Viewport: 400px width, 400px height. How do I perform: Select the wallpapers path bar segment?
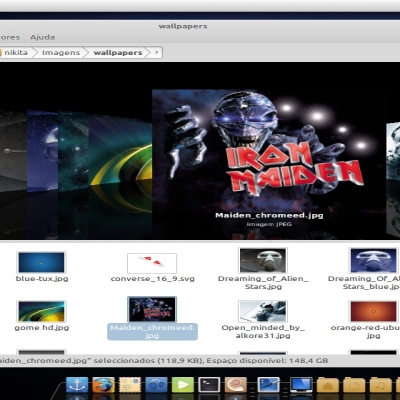coord(118,52)
